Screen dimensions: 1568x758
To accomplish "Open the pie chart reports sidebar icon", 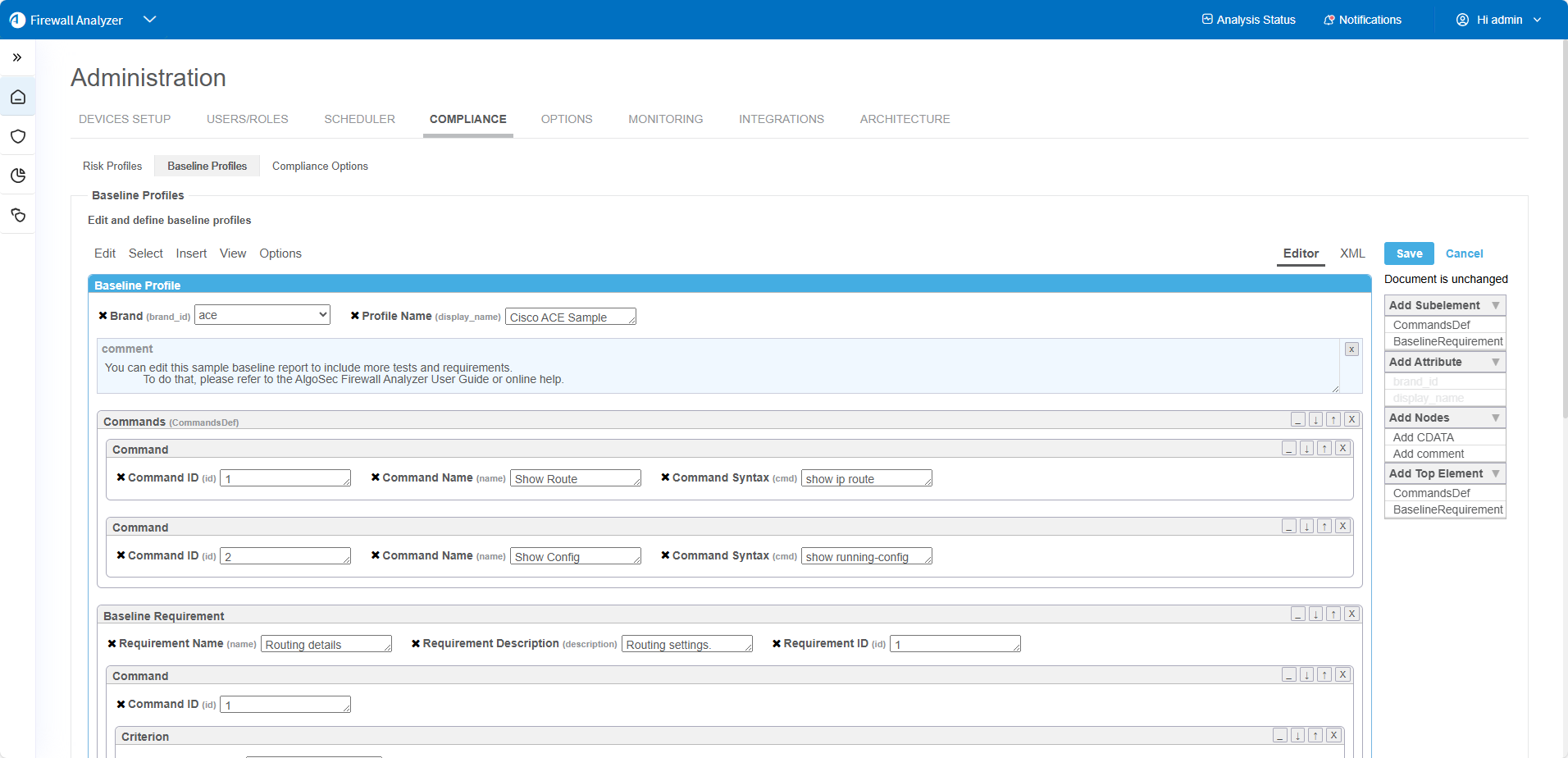I will 18,176.
